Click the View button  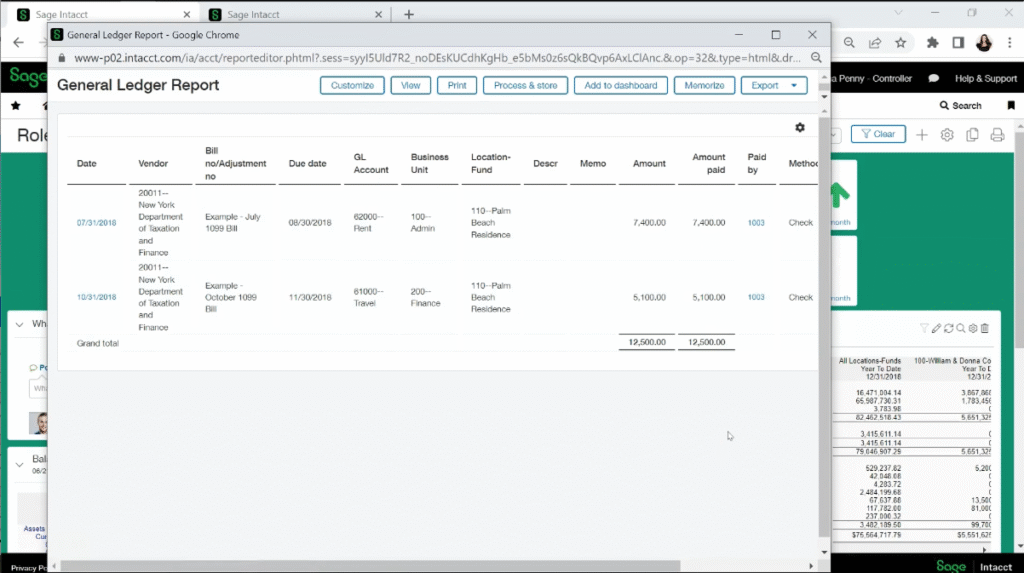click(x=410, y=86)
